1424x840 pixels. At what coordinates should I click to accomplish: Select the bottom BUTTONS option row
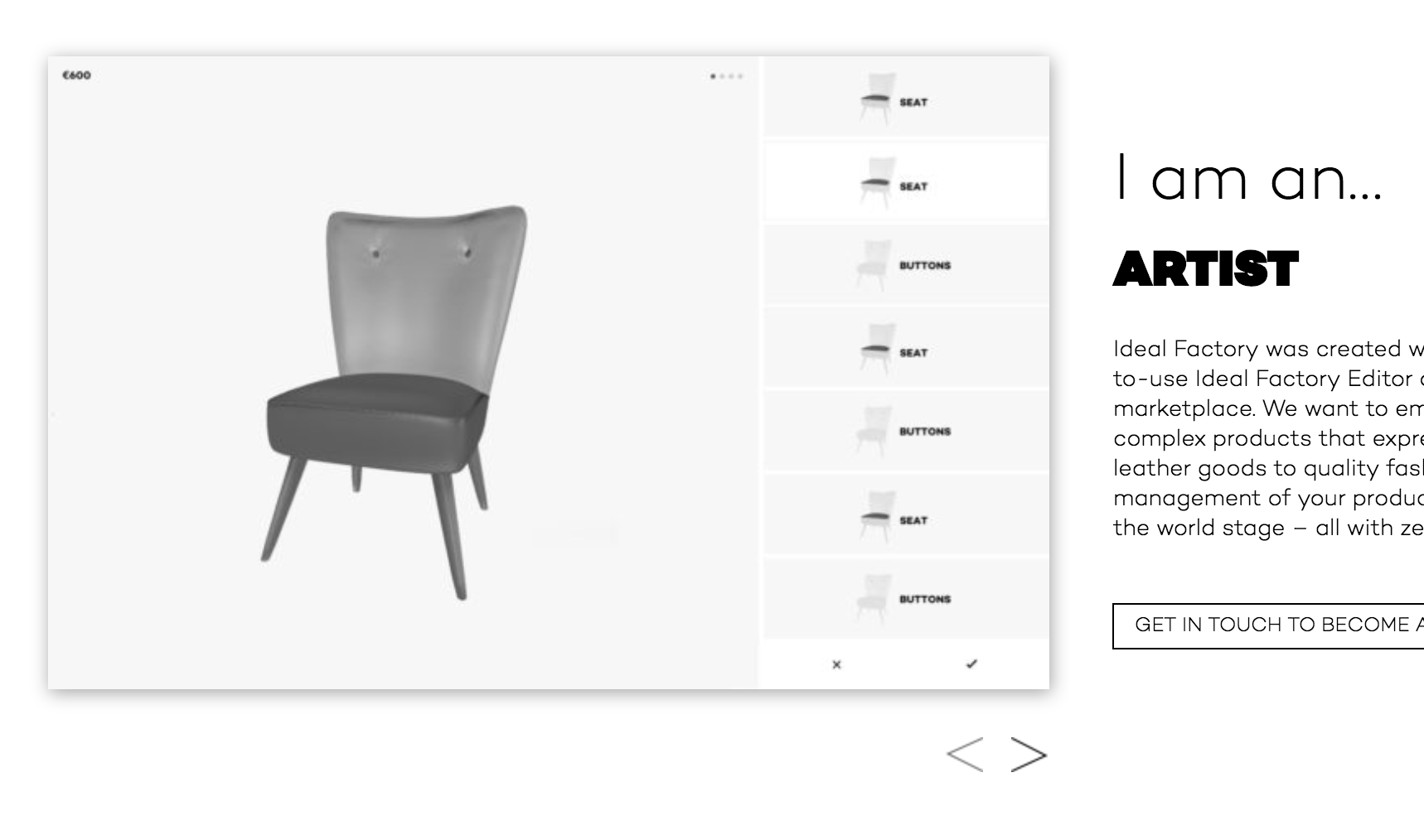tap(906, 599)
